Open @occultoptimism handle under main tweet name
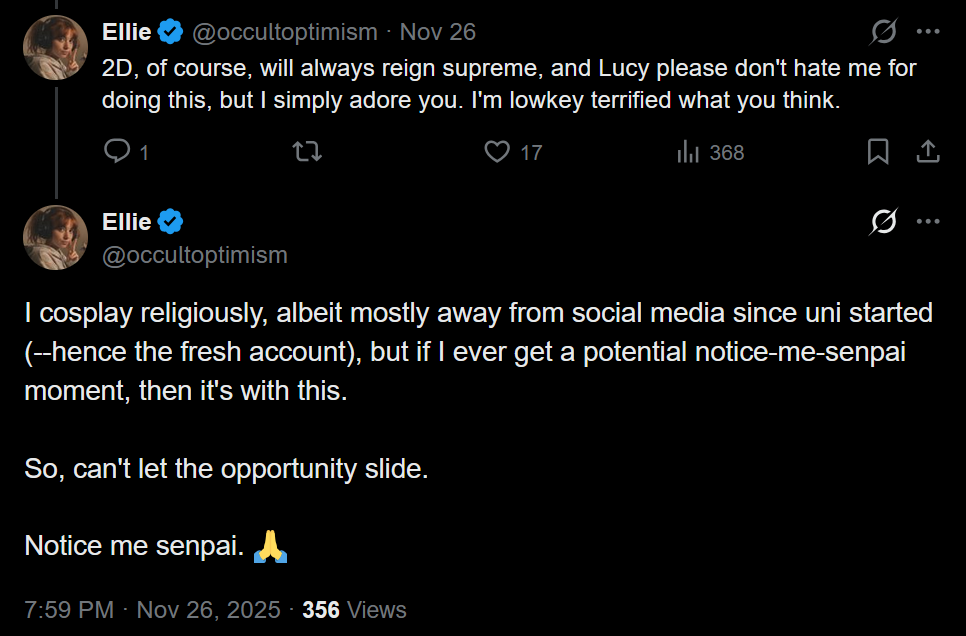 pos(195,255)
